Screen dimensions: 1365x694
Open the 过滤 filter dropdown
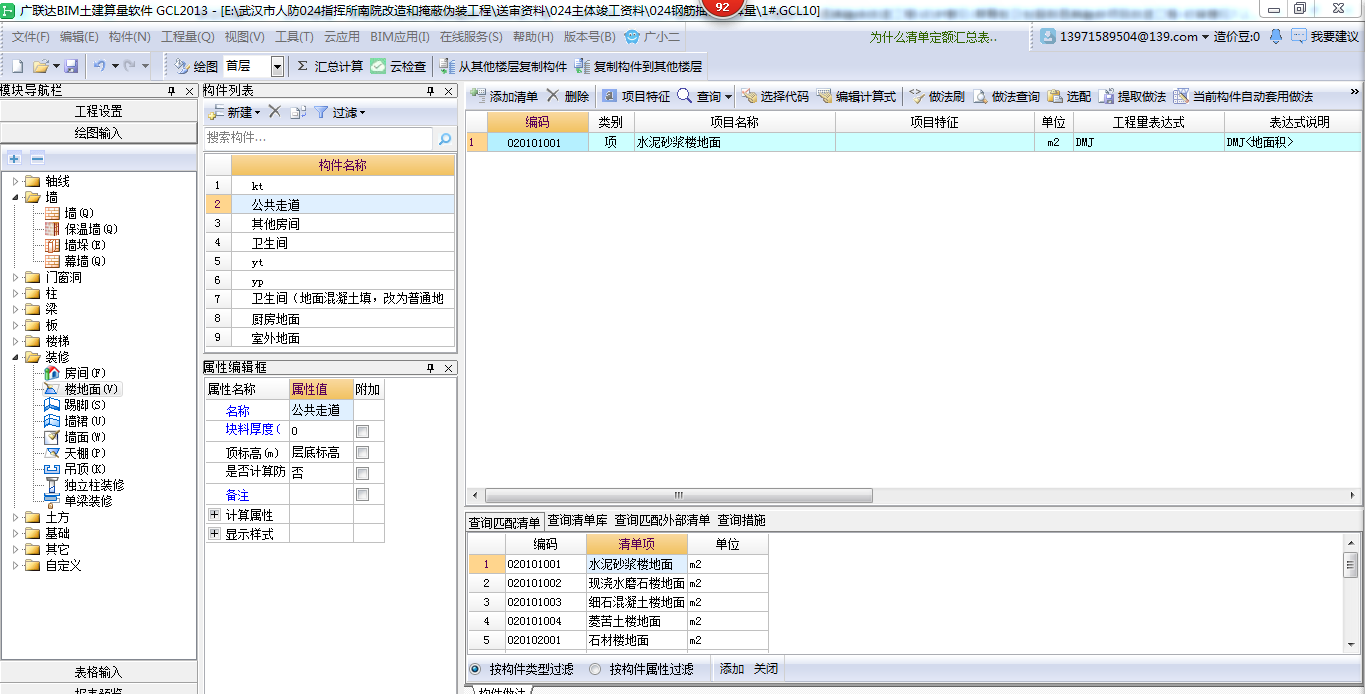(x=362, y=113)
